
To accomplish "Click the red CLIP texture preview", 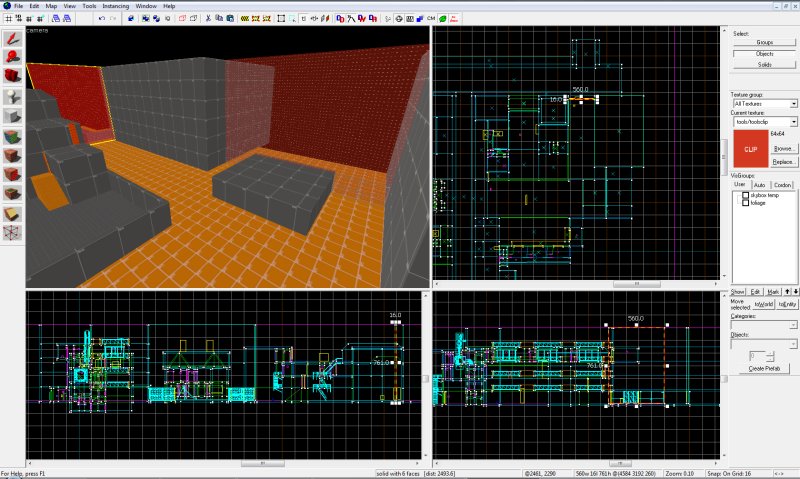I will [x=751, y=149].
